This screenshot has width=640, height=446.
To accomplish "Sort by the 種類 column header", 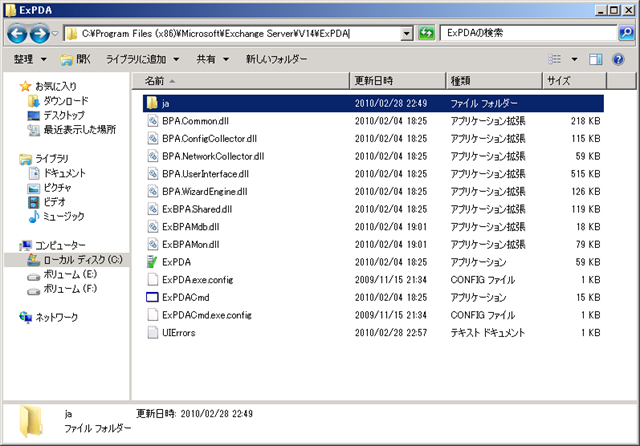I will point(494,81).
